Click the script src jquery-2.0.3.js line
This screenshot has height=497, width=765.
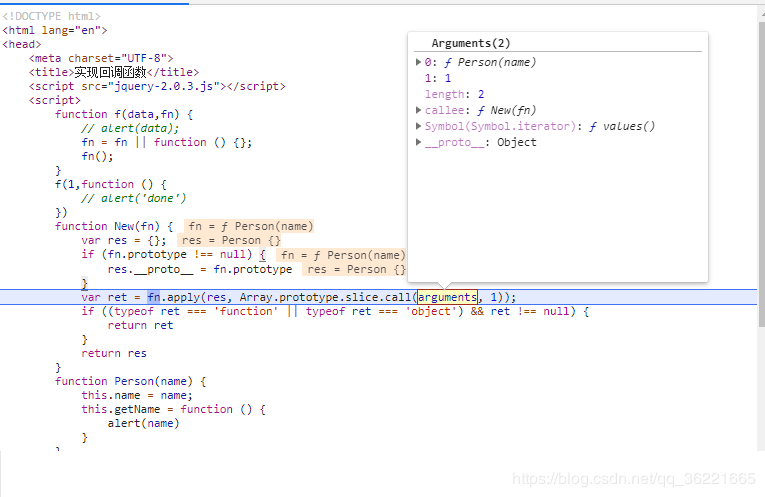157,86
